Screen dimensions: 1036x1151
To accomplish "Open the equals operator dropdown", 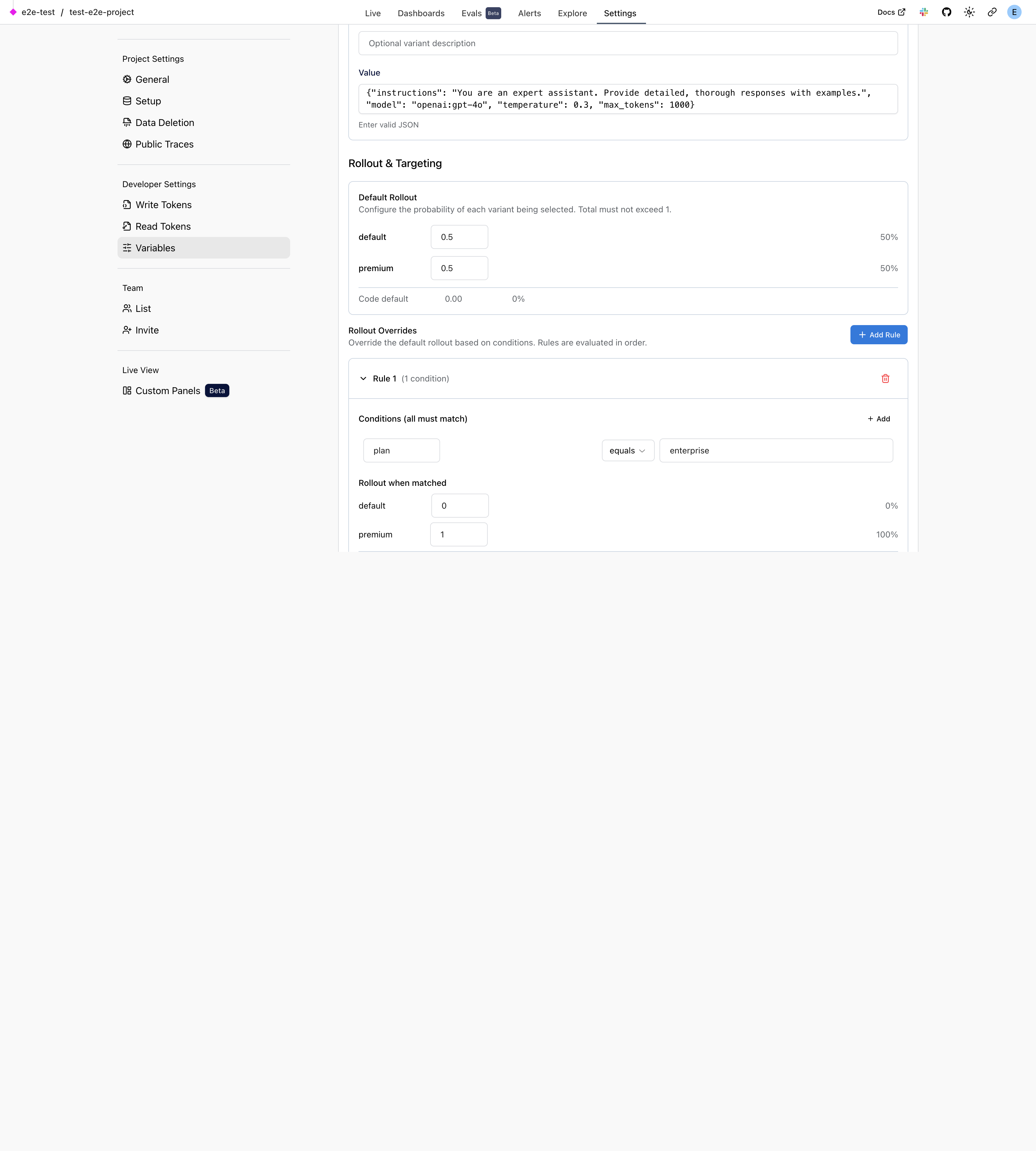I will click(627, 450).
